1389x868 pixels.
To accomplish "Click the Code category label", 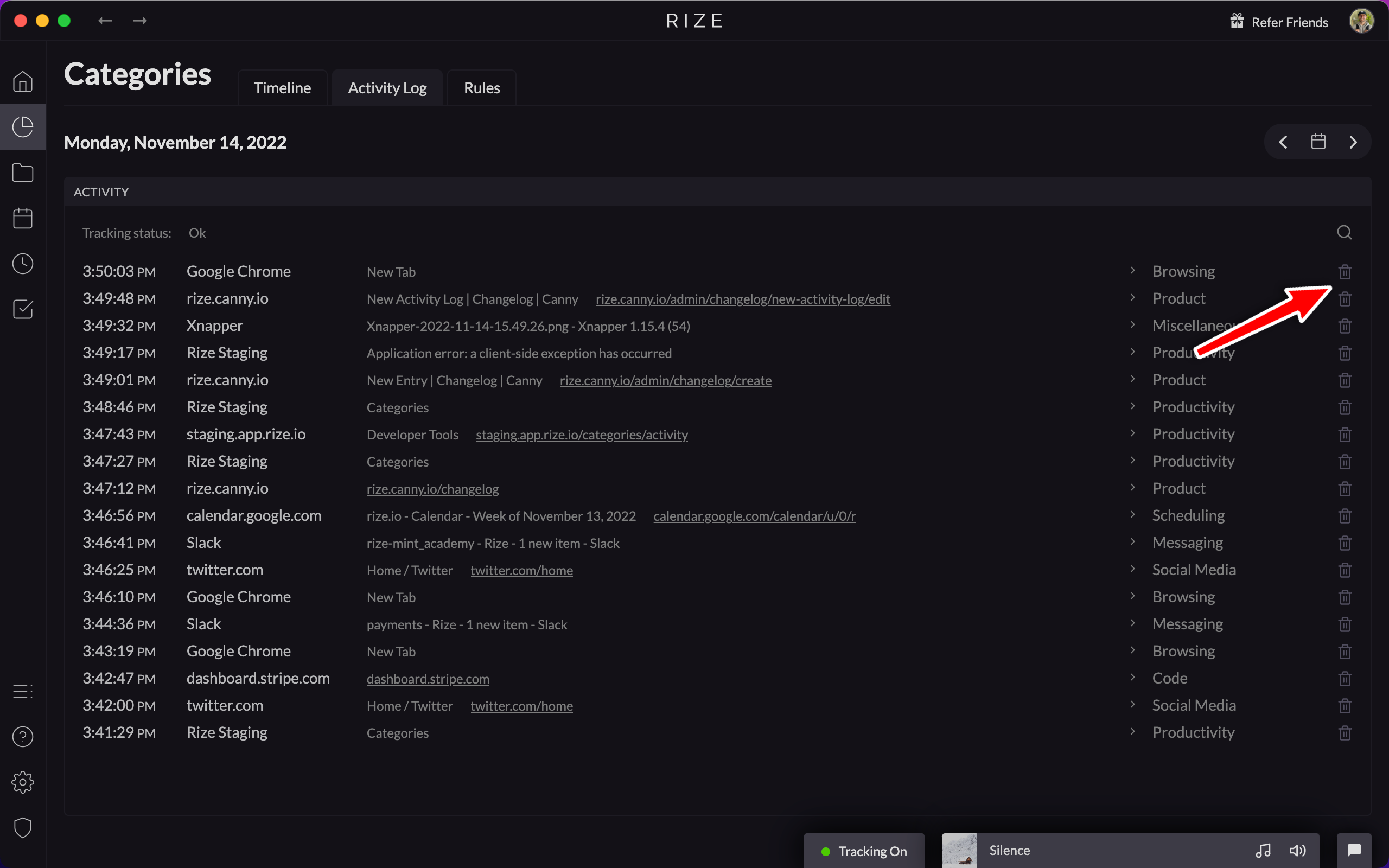I will coord(1170,679).
